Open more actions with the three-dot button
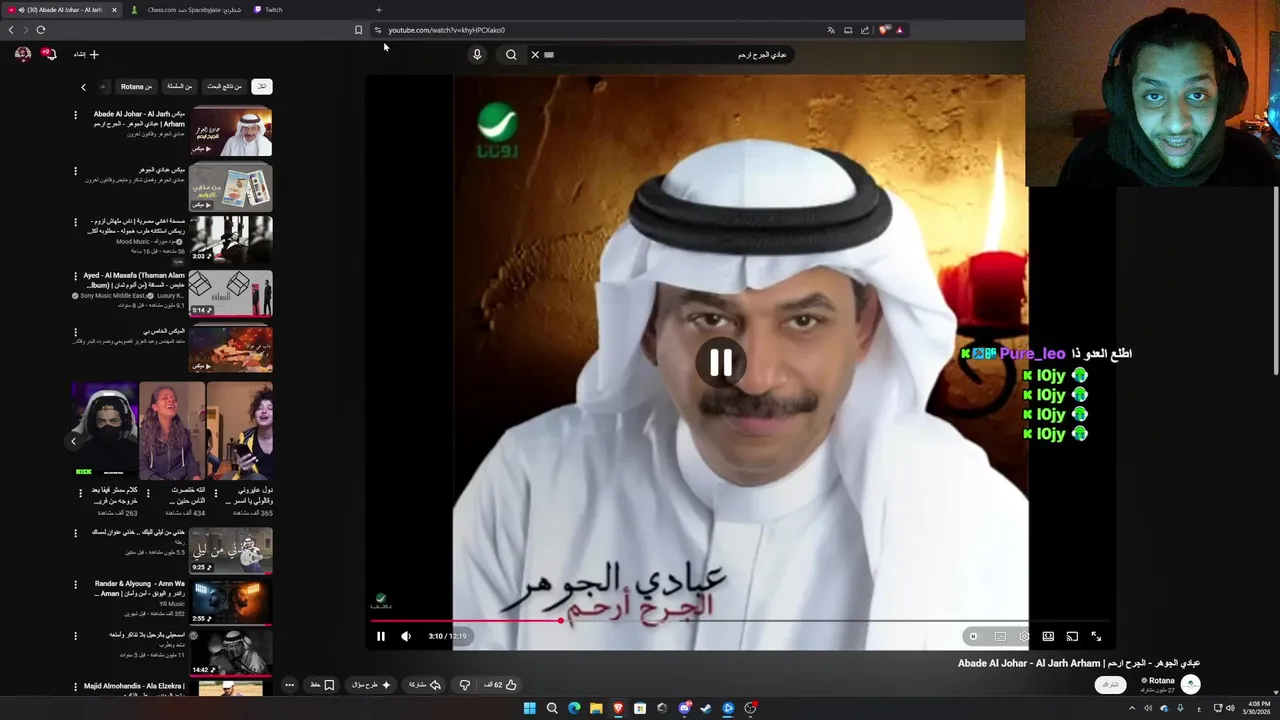This screenshot has height=720, width=1280. [289, 685]
